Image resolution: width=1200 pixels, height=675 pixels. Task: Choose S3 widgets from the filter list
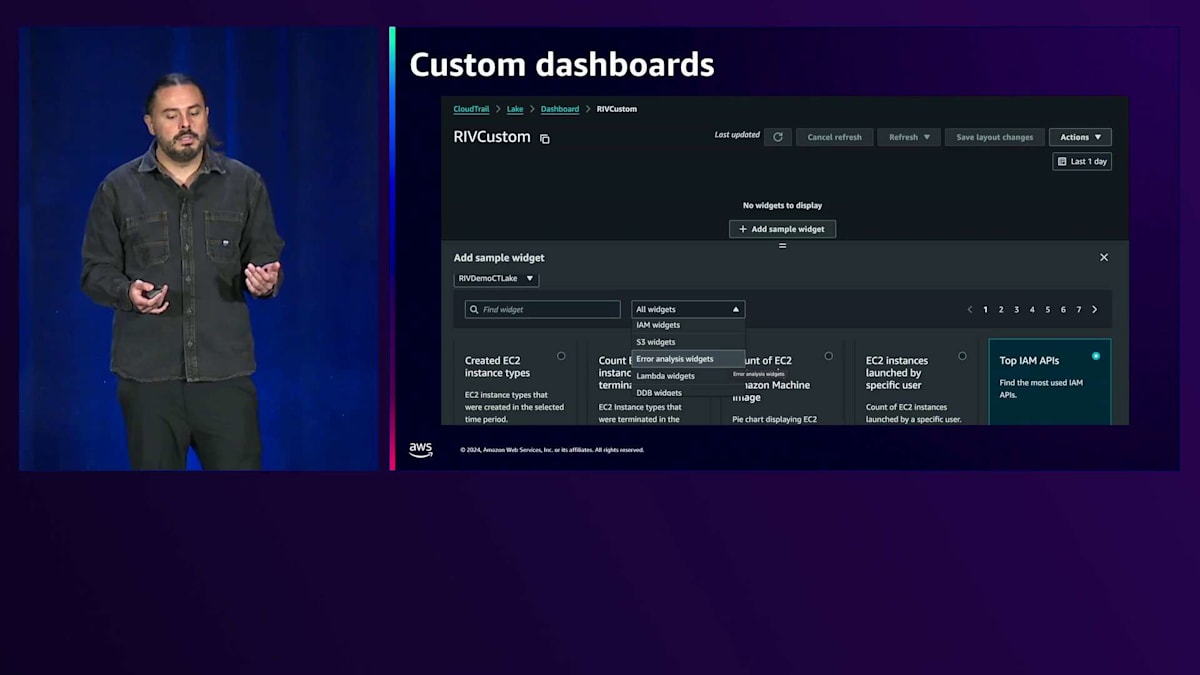[x=688, y=342]
